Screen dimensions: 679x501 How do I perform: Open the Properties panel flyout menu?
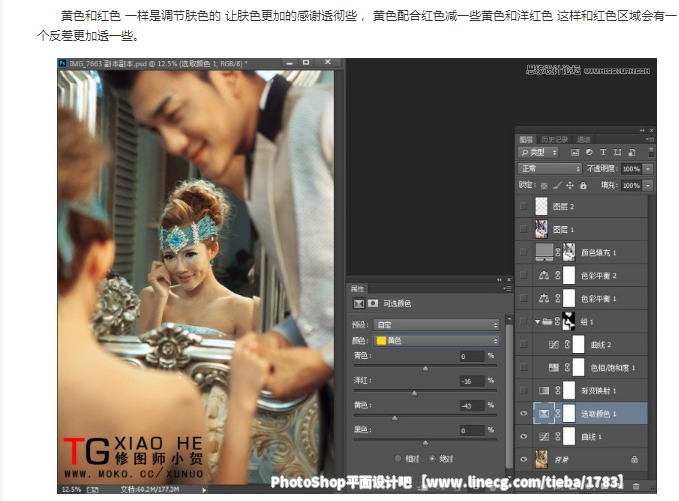tap(508, 288)
